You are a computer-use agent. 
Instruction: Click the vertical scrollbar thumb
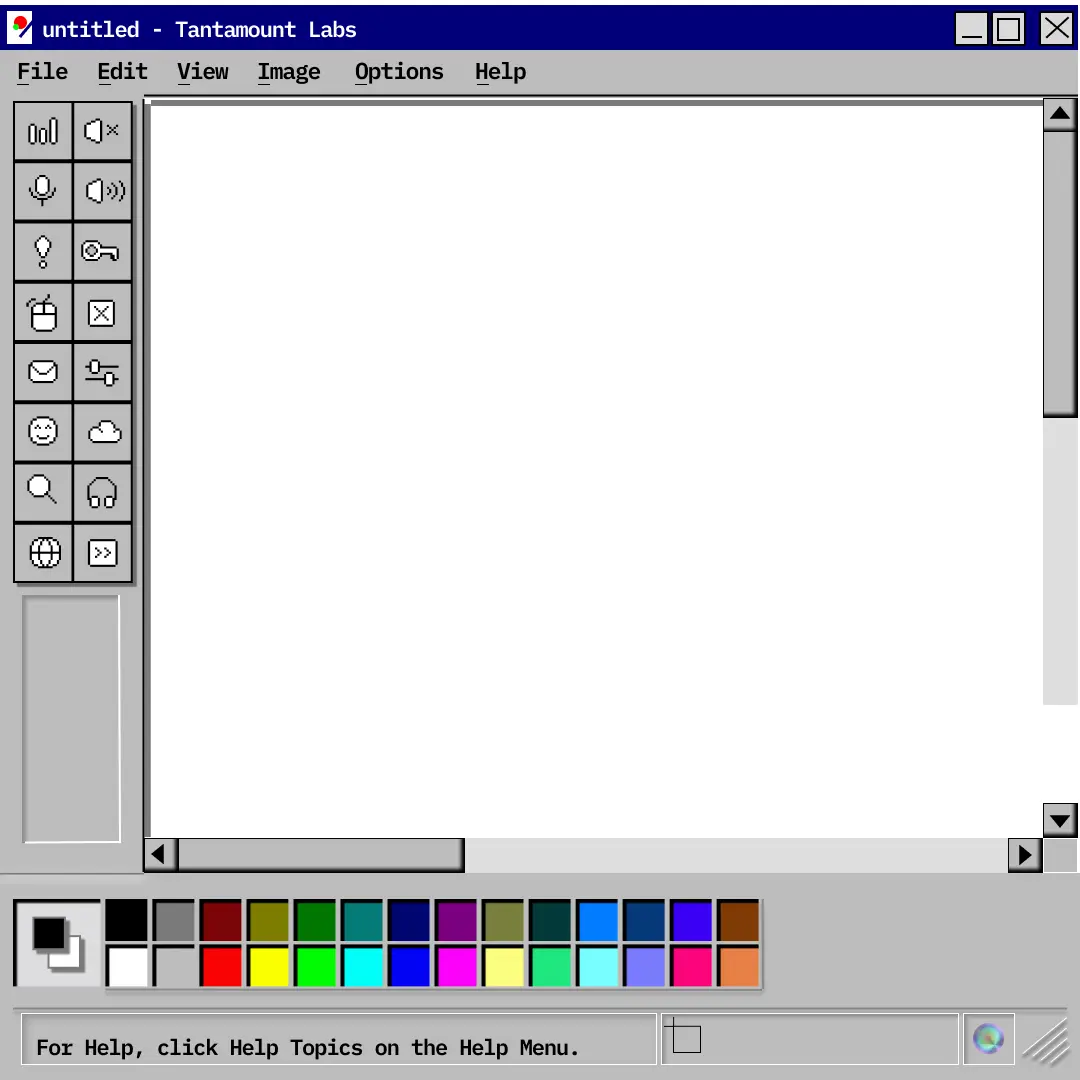point(1060,274)
